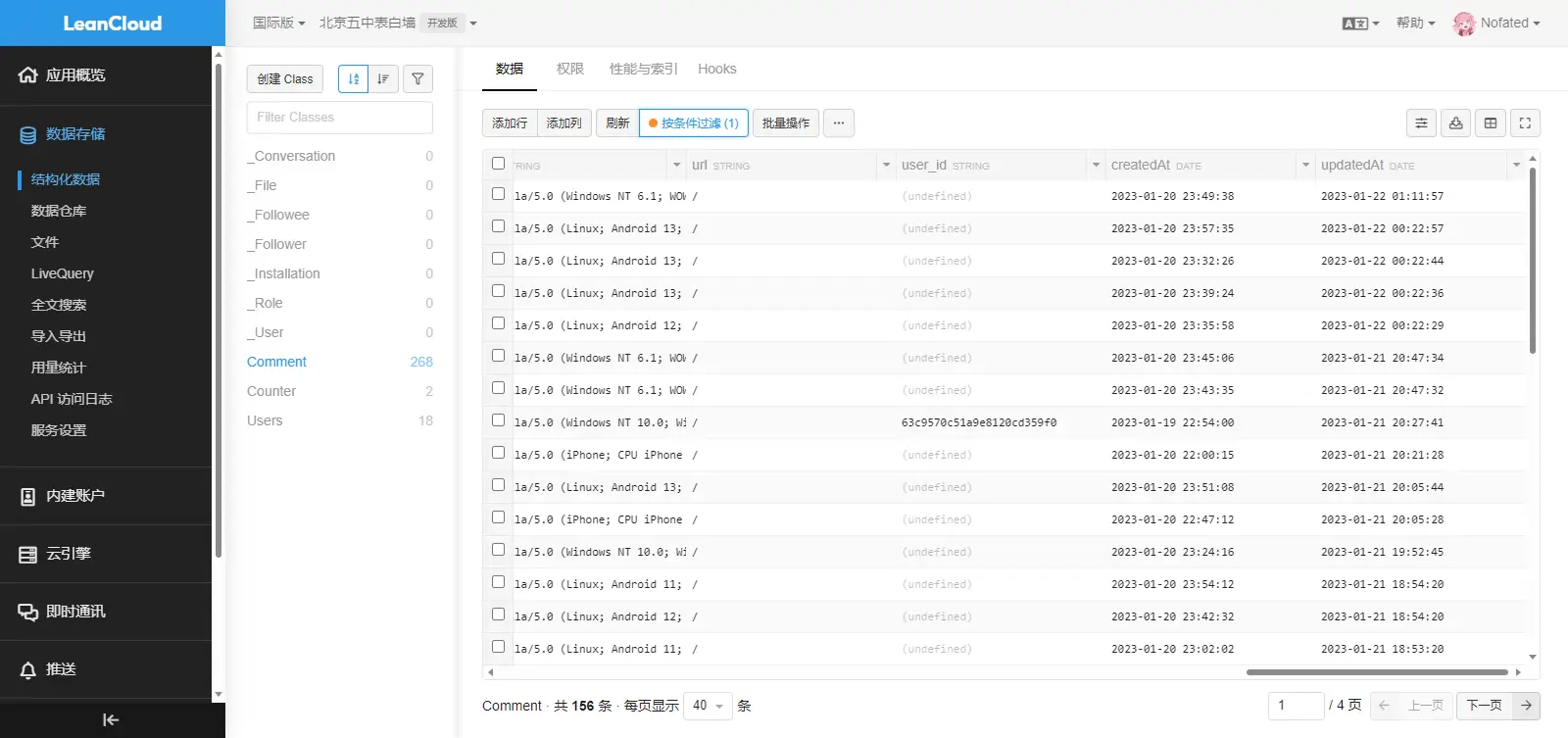The image size is (1568, 738).
Task: Click the table layout grid icon
Action: click(1491, 123)
